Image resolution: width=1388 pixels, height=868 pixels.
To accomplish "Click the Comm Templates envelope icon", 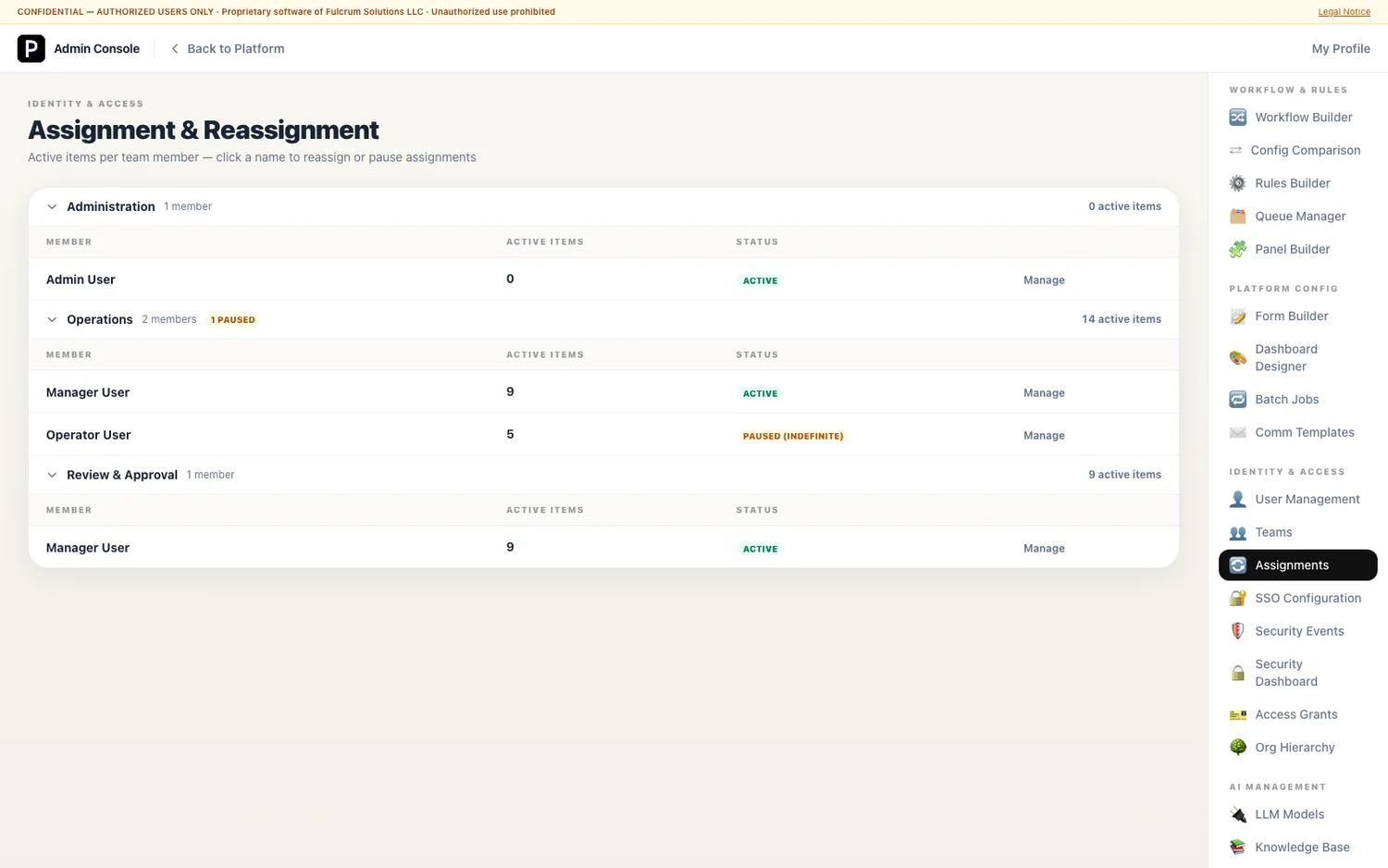I will point(1237,432).
